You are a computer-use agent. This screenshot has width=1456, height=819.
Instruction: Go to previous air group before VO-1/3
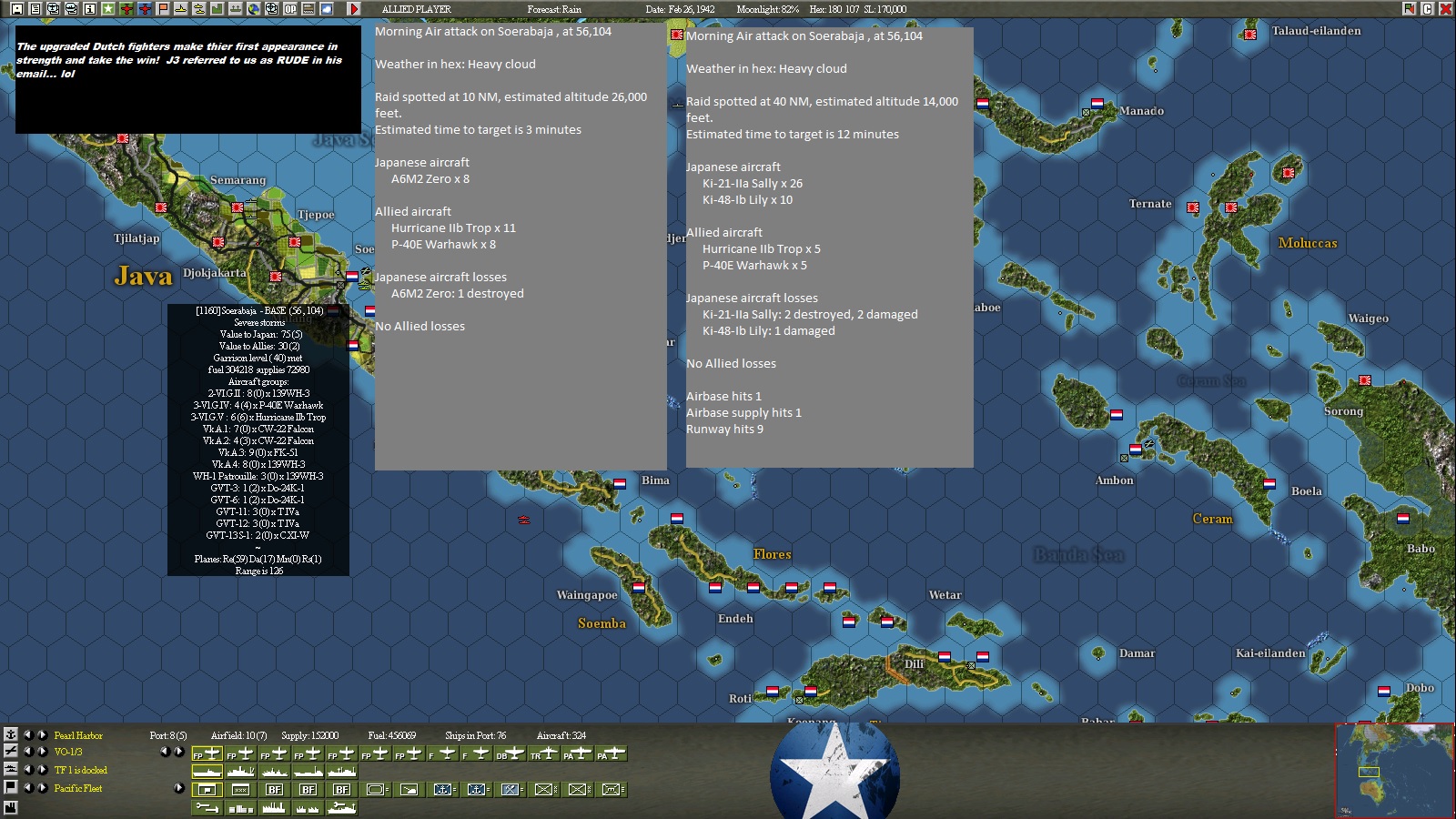[27, 751]
